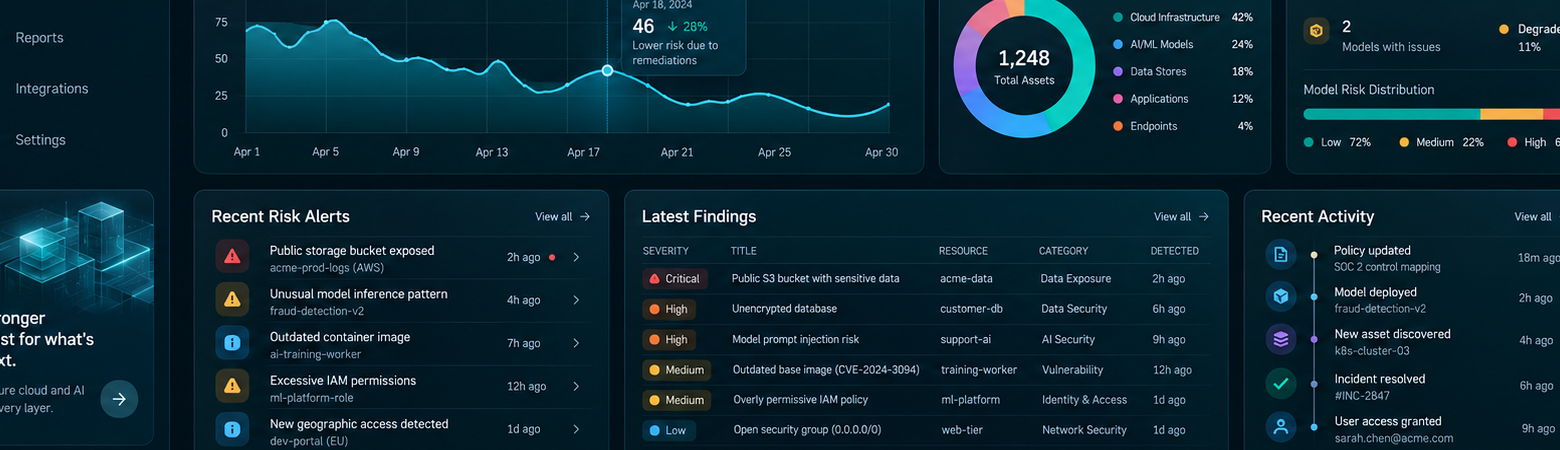Image resolution: width=1560 pixels, height=450 pixels.
Task: View all Latest Findings
Action: [1181, 216]
